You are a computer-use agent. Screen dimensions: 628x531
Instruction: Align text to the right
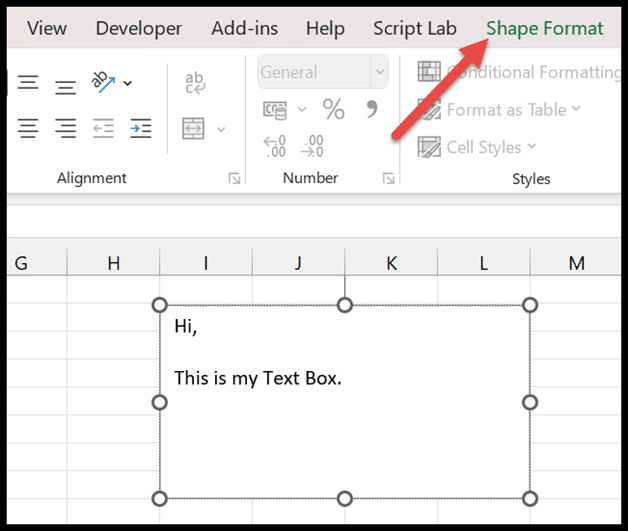coord(66,128)
